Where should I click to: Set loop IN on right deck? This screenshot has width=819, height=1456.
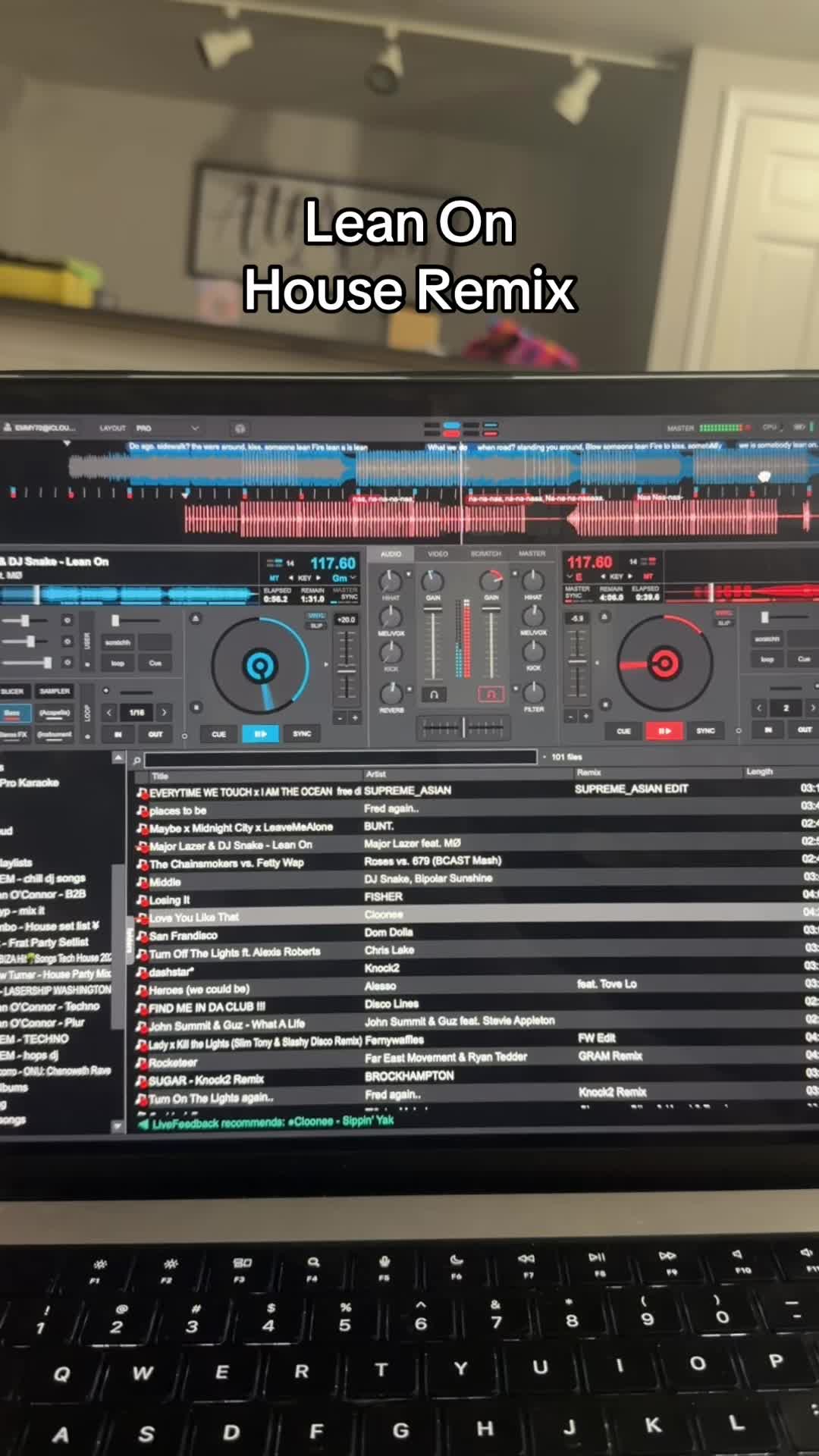tap(767, 730)
